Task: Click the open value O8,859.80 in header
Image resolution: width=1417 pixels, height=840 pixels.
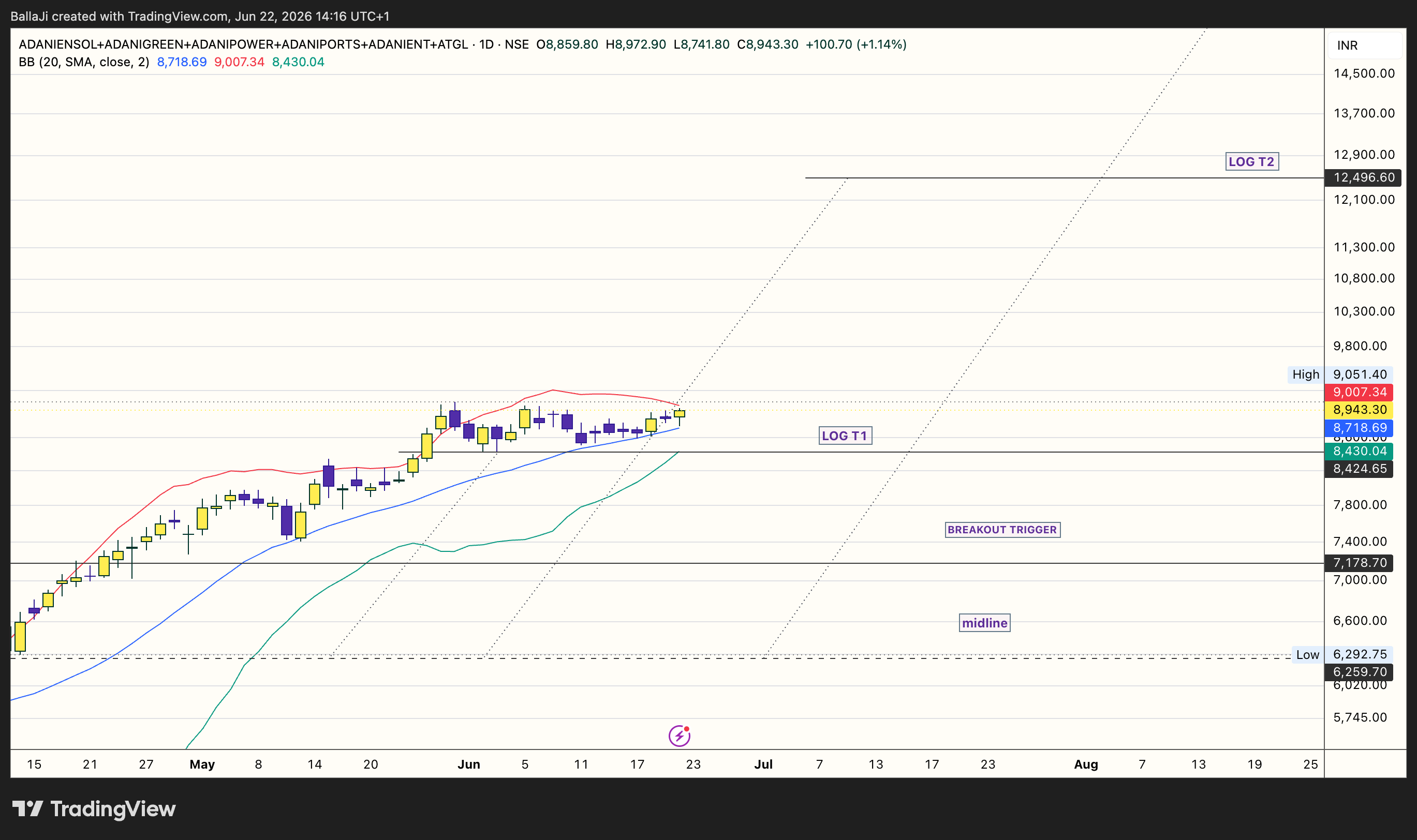Action: point(567,44)
